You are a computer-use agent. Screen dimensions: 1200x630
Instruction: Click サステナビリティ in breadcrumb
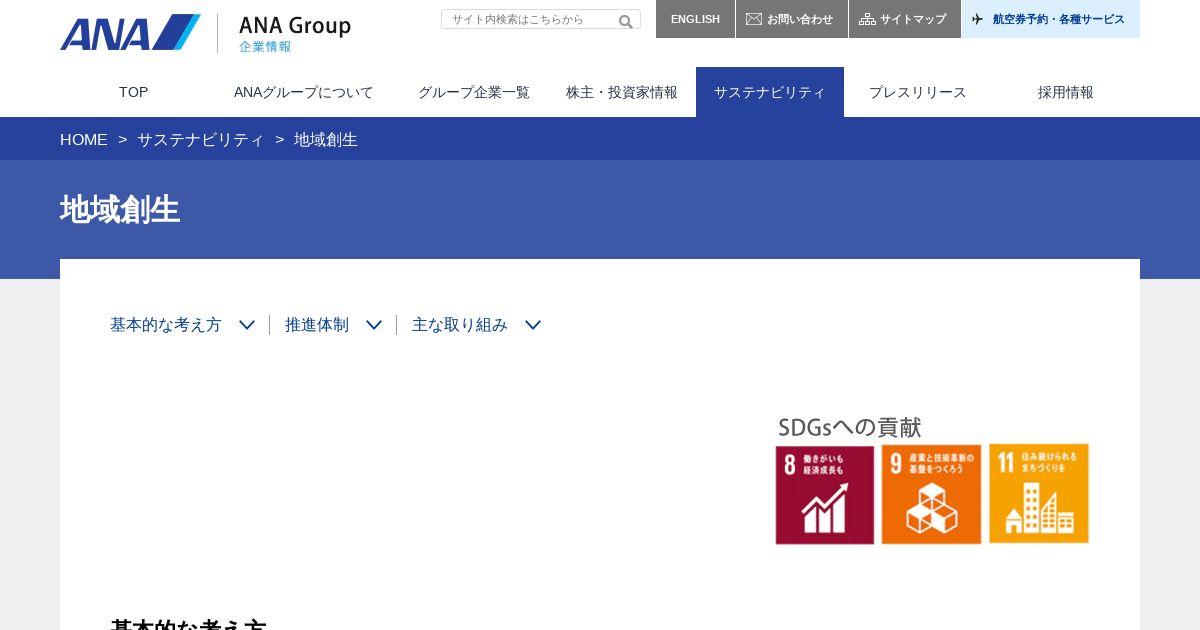tap(201, 140)
